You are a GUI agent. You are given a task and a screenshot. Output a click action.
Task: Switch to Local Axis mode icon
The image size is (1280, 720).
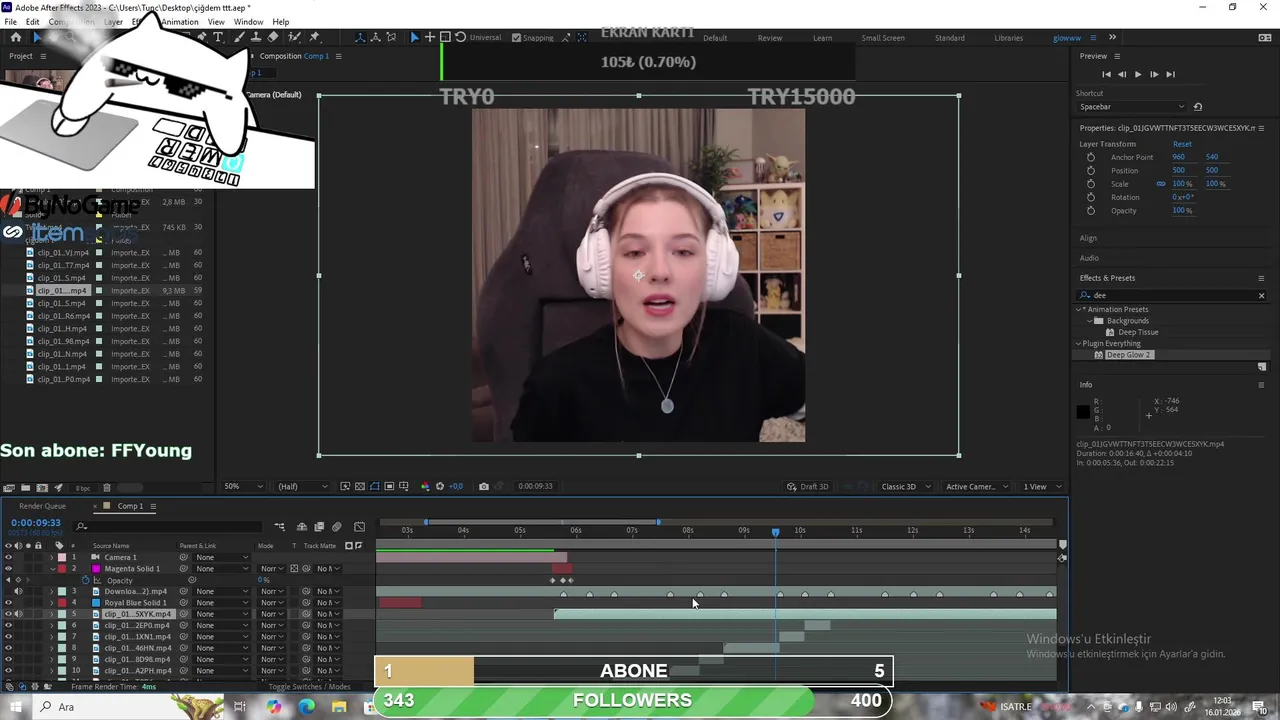point(361,37)
